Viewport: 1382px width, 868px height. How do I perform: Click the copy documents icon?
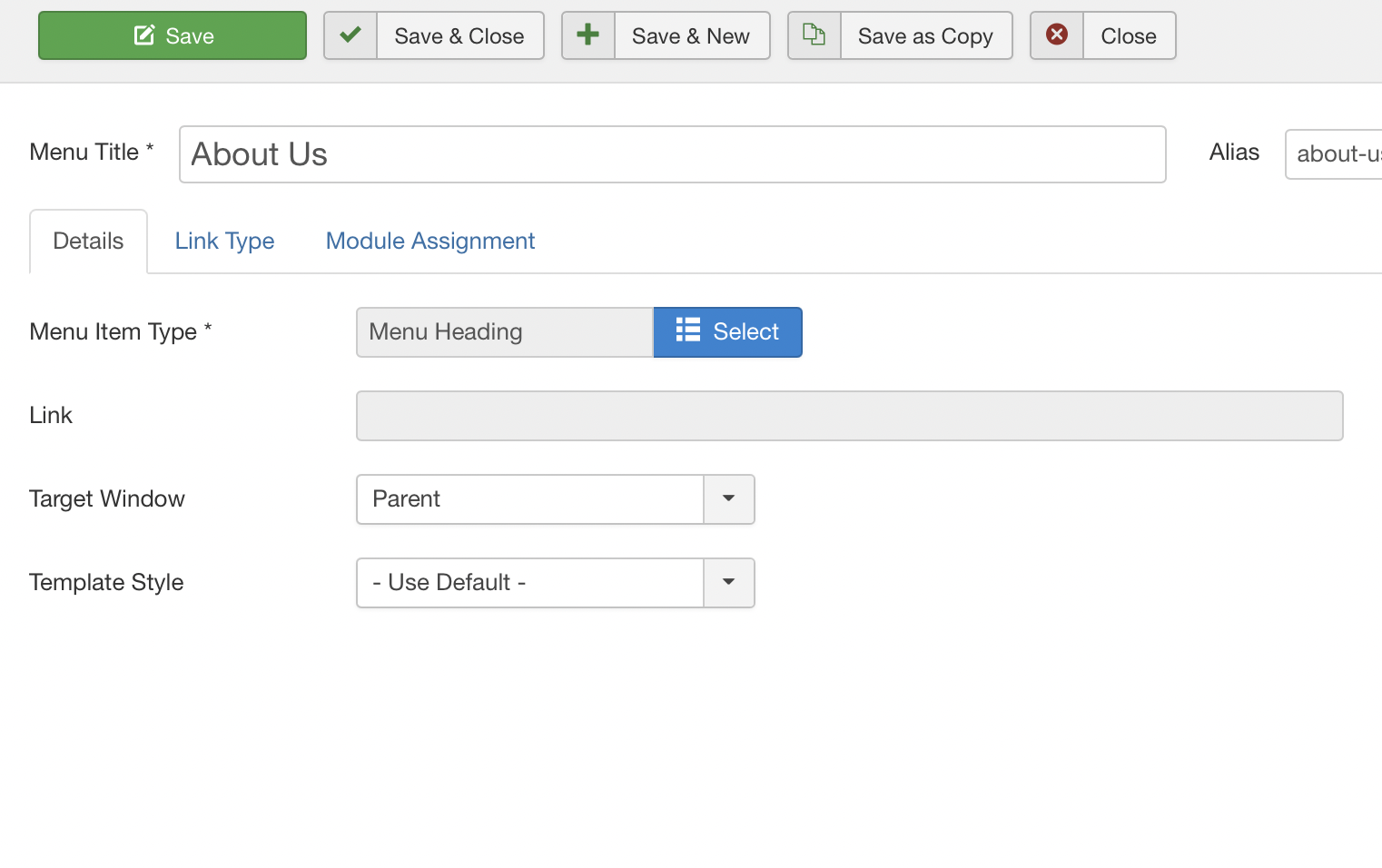(x=814, y=35)
